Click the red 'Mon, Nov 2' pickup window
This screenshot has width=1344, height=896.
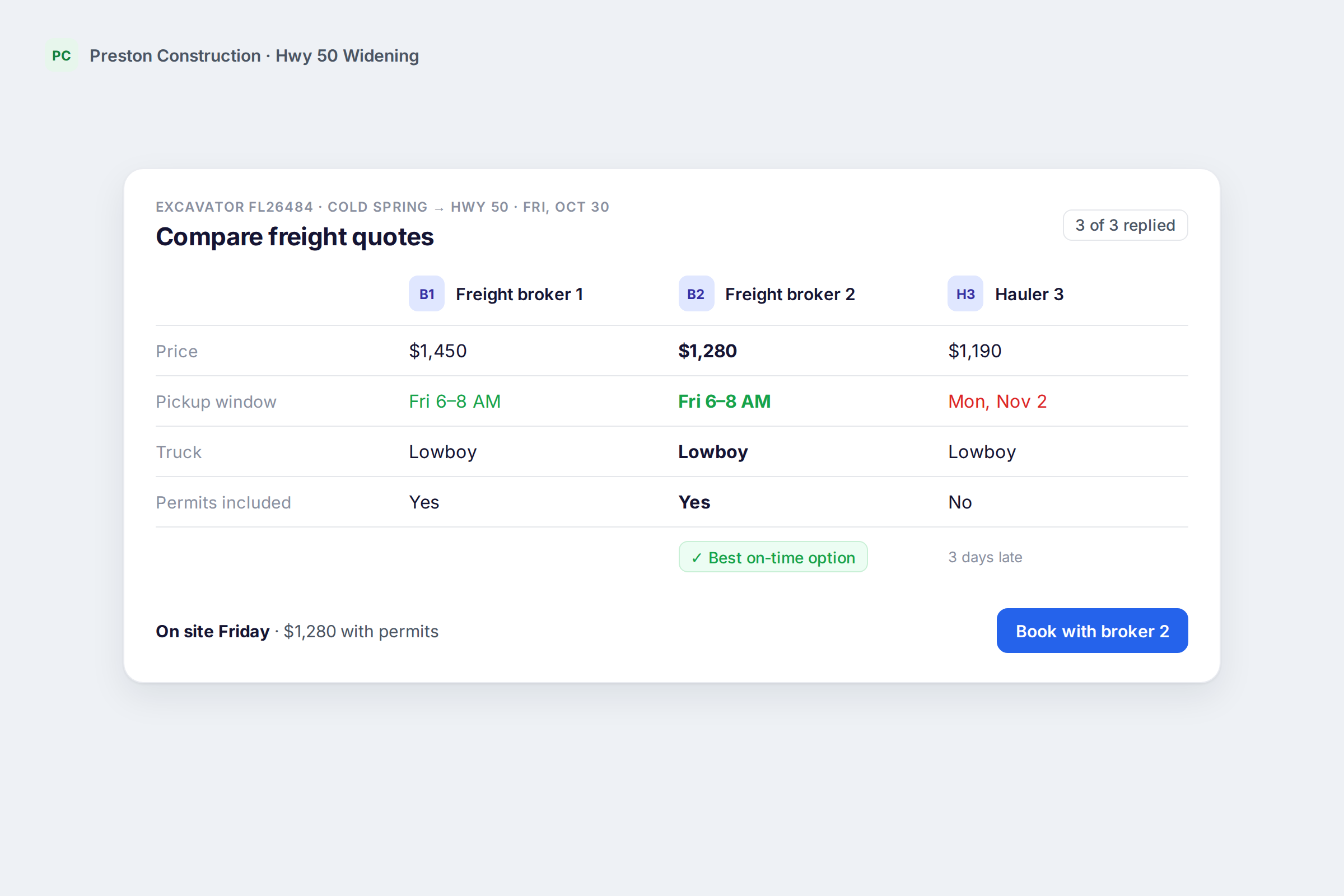[x=997, y=401]
